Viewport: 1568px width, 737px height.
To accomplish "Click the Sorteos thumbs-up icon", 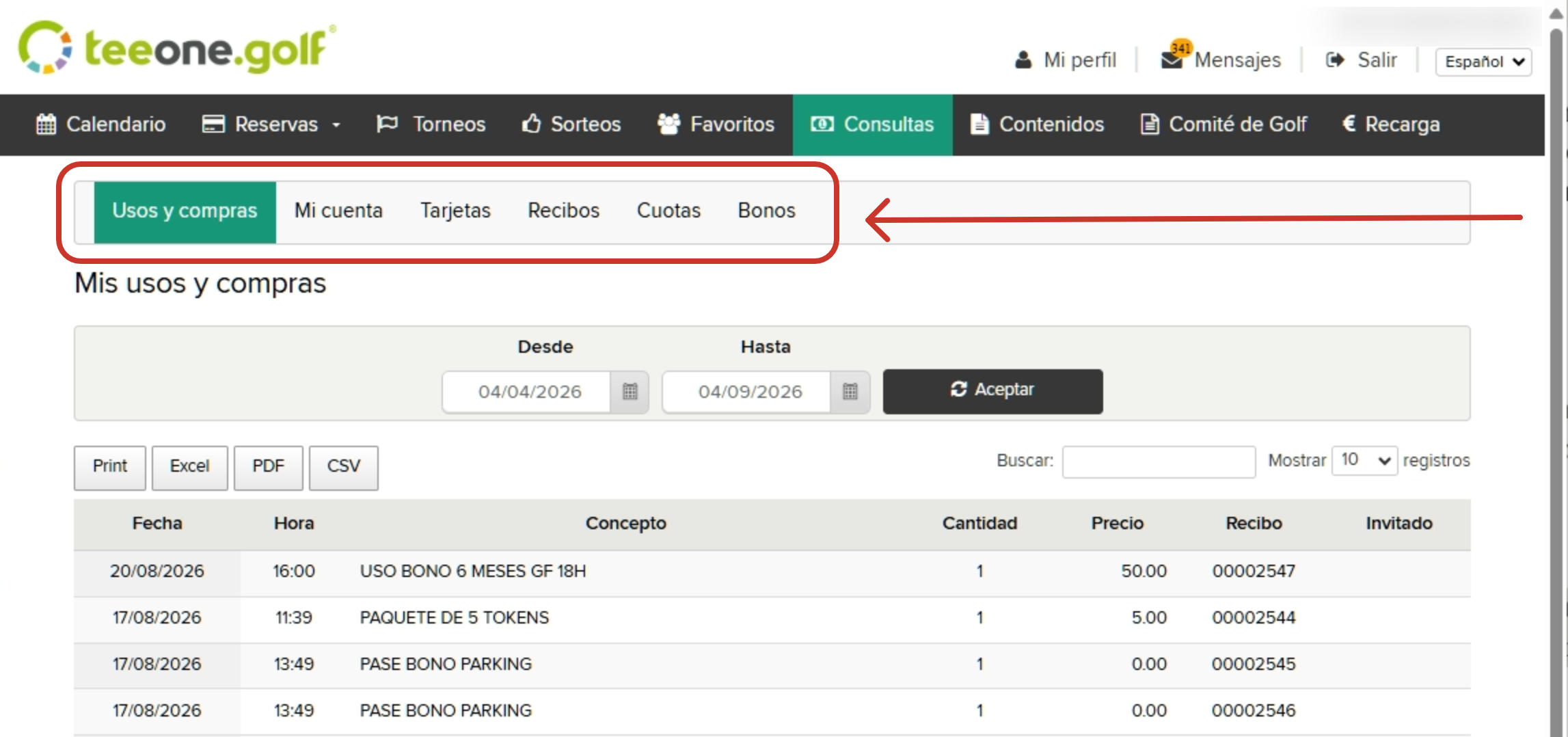I will tap(531, 124).
